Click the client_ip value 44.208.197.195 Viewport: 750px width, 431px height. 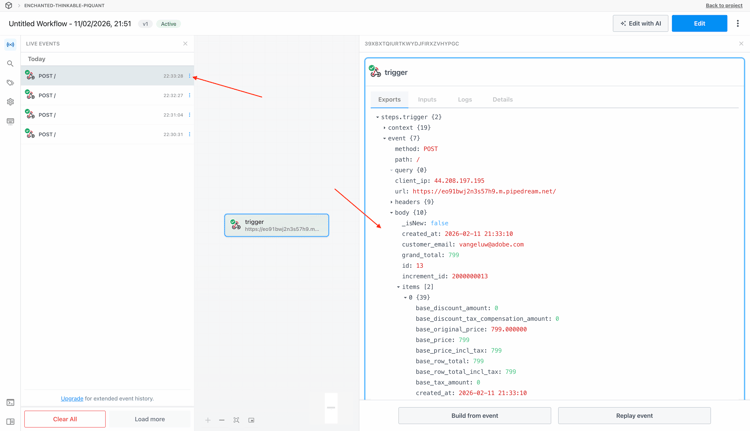459,181
